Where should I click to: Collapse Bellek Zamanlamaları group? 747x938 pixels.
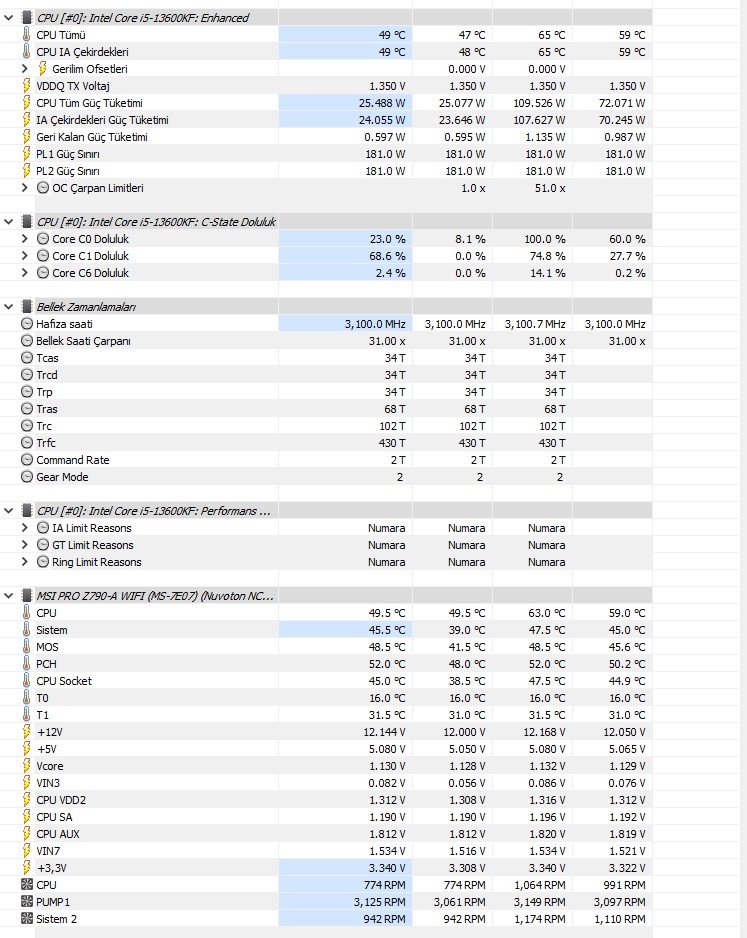8,307
